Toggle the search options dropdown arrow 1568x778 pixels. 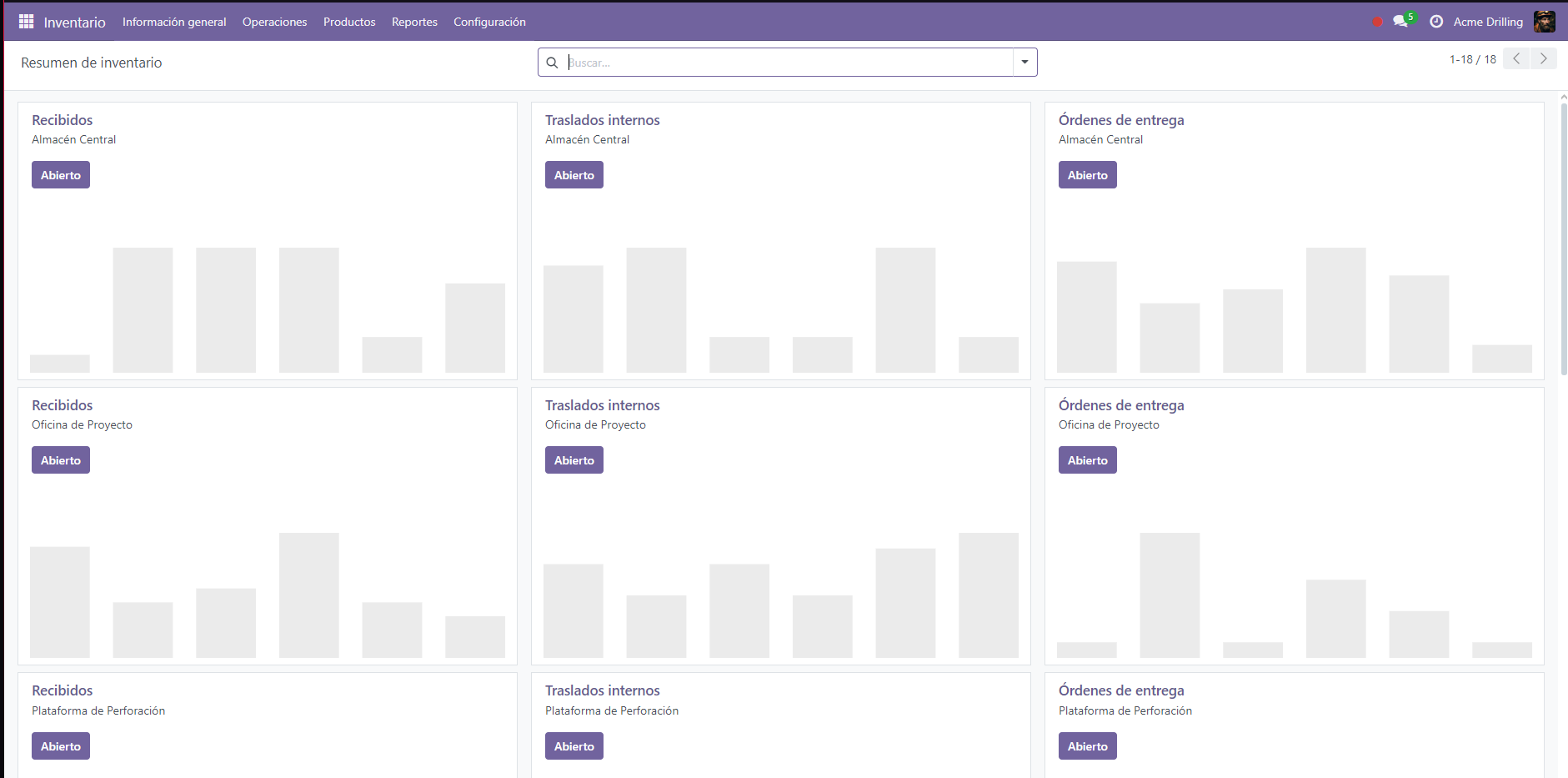point(1024,62)
